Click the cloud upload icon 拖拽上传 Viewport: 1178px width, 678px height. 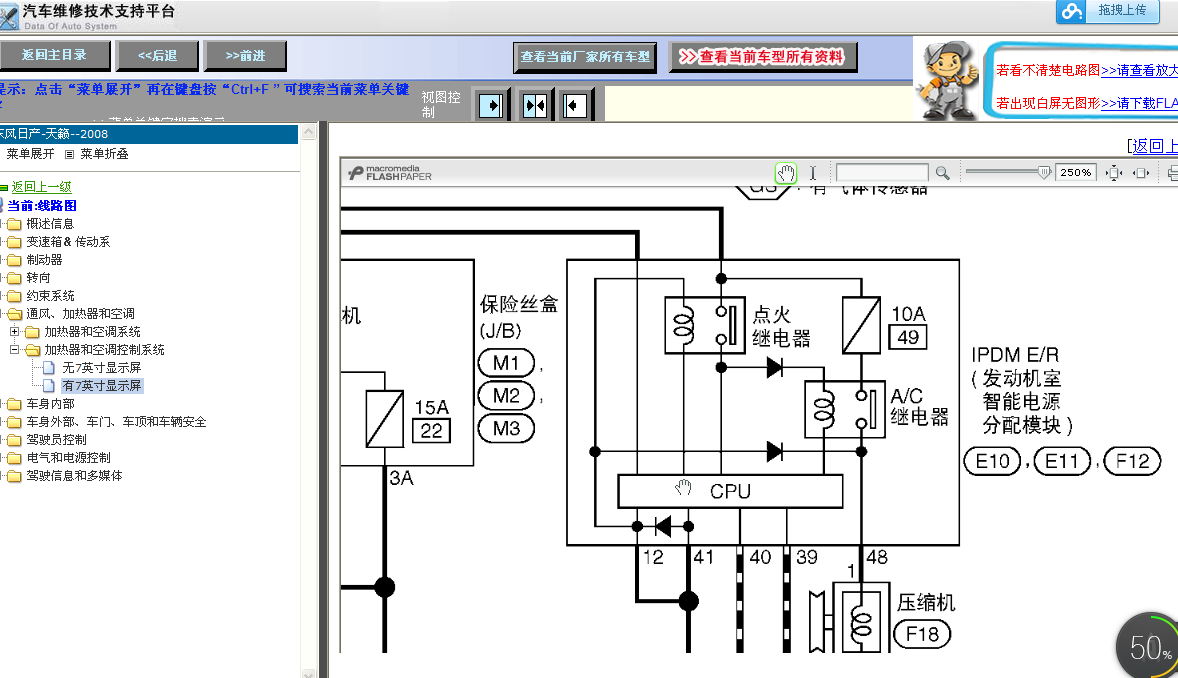(x=1071, y=11)
